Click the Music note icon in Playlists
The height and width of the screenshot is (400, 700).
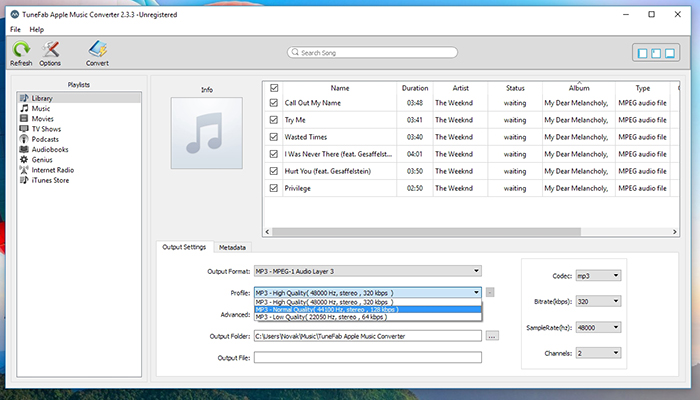24,108
